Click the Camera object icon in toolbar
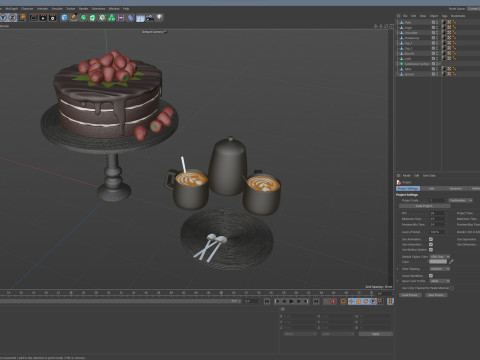 click(150, 17)
